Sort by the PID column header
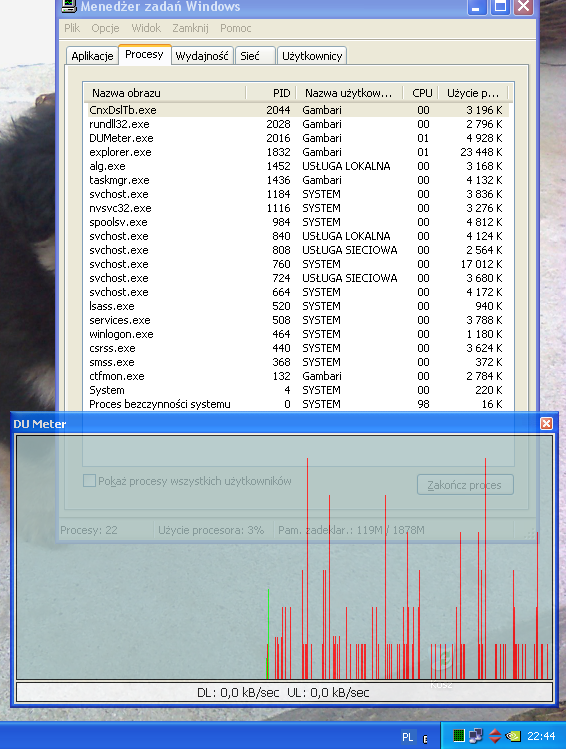Viewport: 566px width, 749px height. click(271, 93)
